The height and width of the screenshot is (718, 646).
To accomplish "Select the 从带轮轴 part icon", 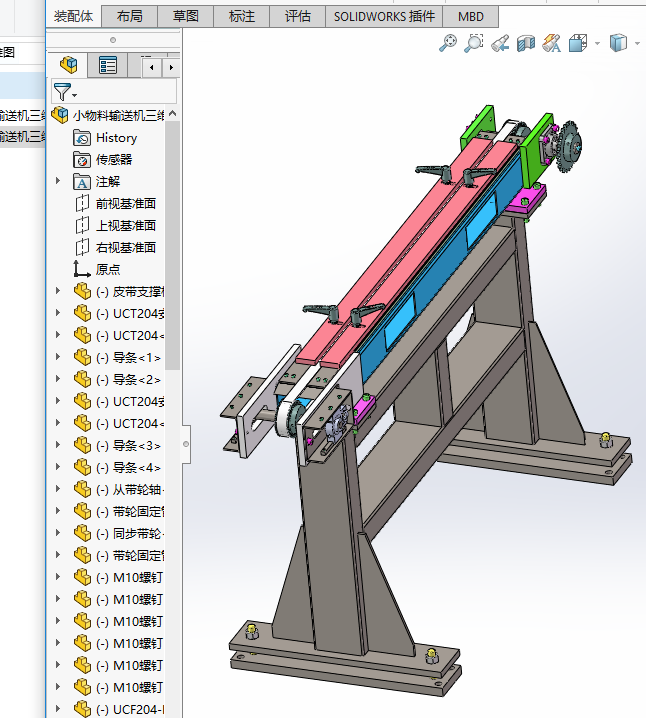I will 82,489.
